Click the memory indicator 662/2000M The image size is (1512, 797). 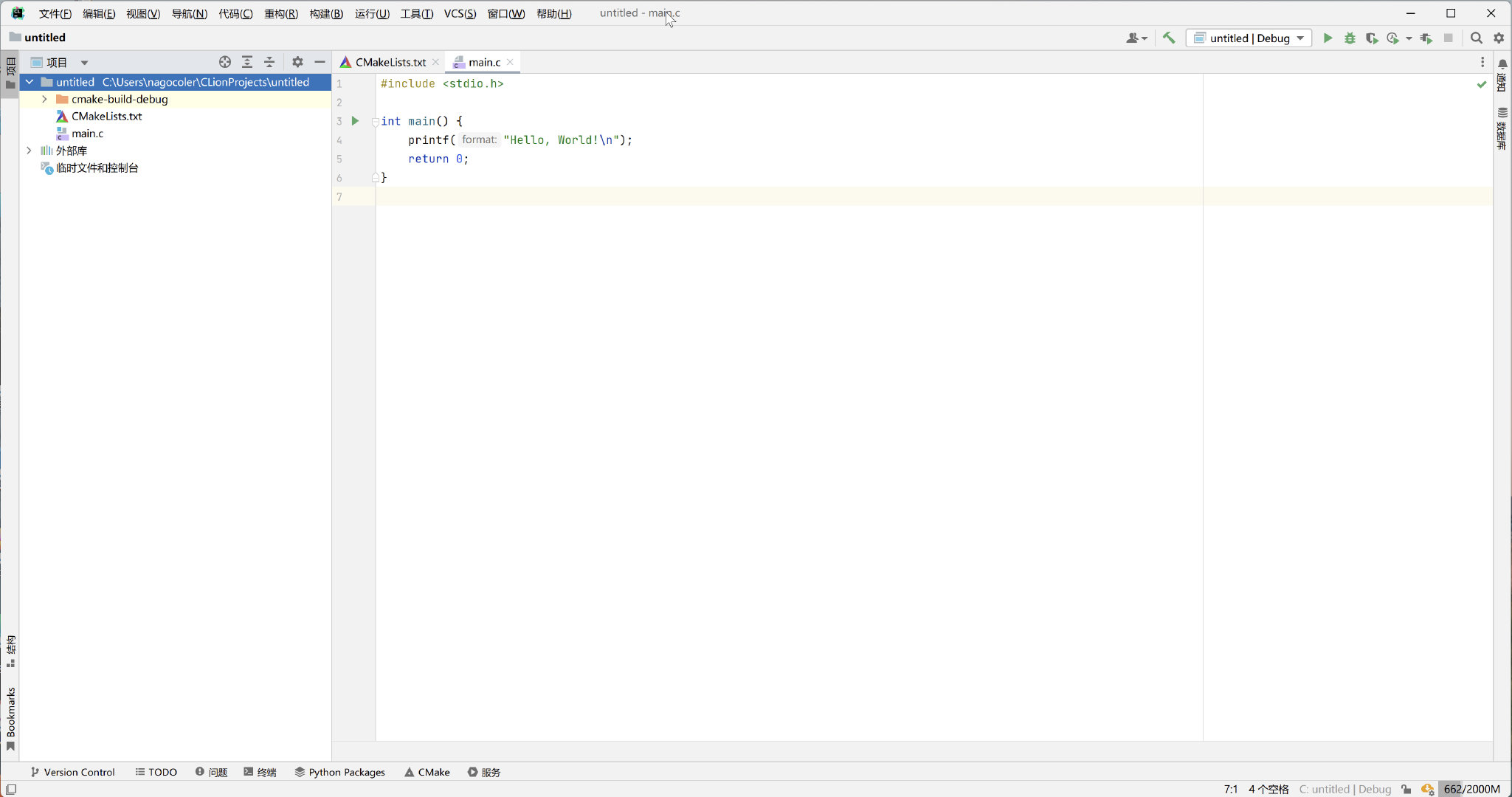(x=1471, y=789)
